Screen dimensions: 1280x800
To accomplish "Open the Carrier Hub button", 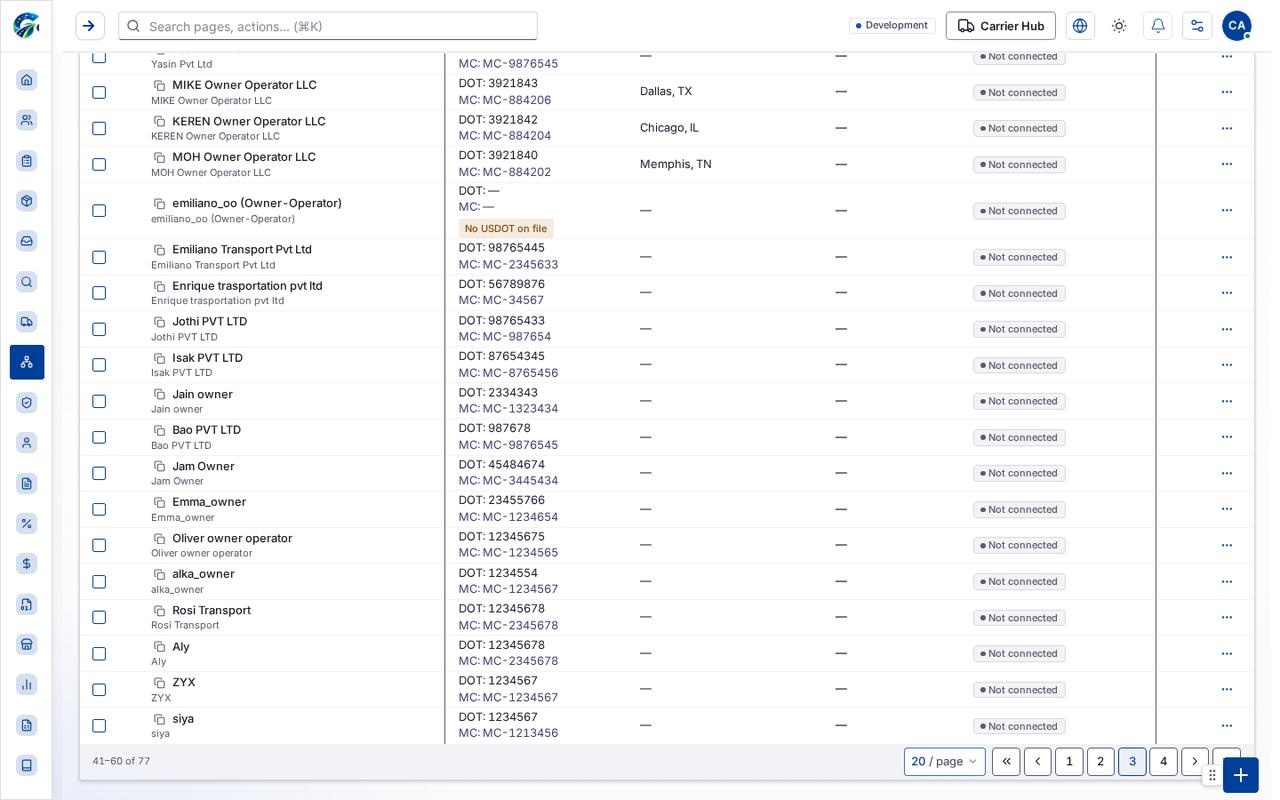I will (x=1001, y=26).
